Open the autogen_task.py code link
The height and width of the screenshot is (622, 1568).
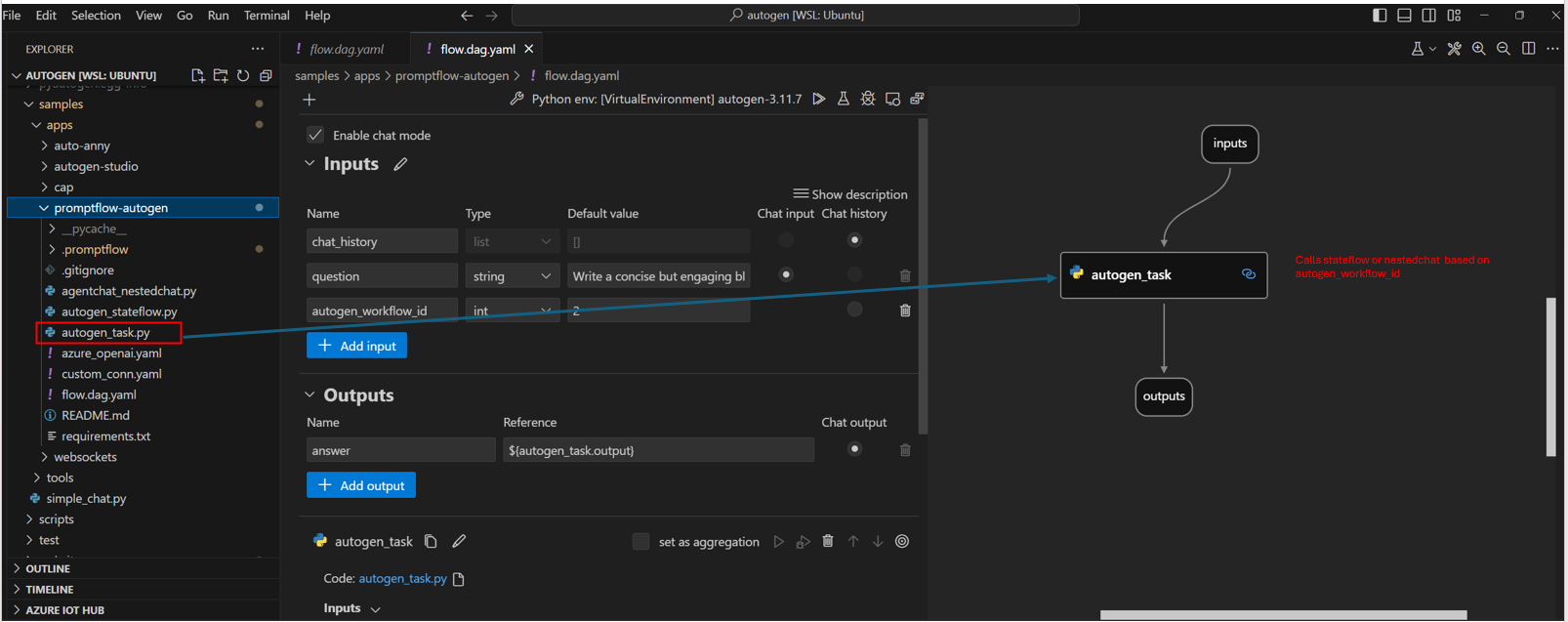[x=402, y=578]
